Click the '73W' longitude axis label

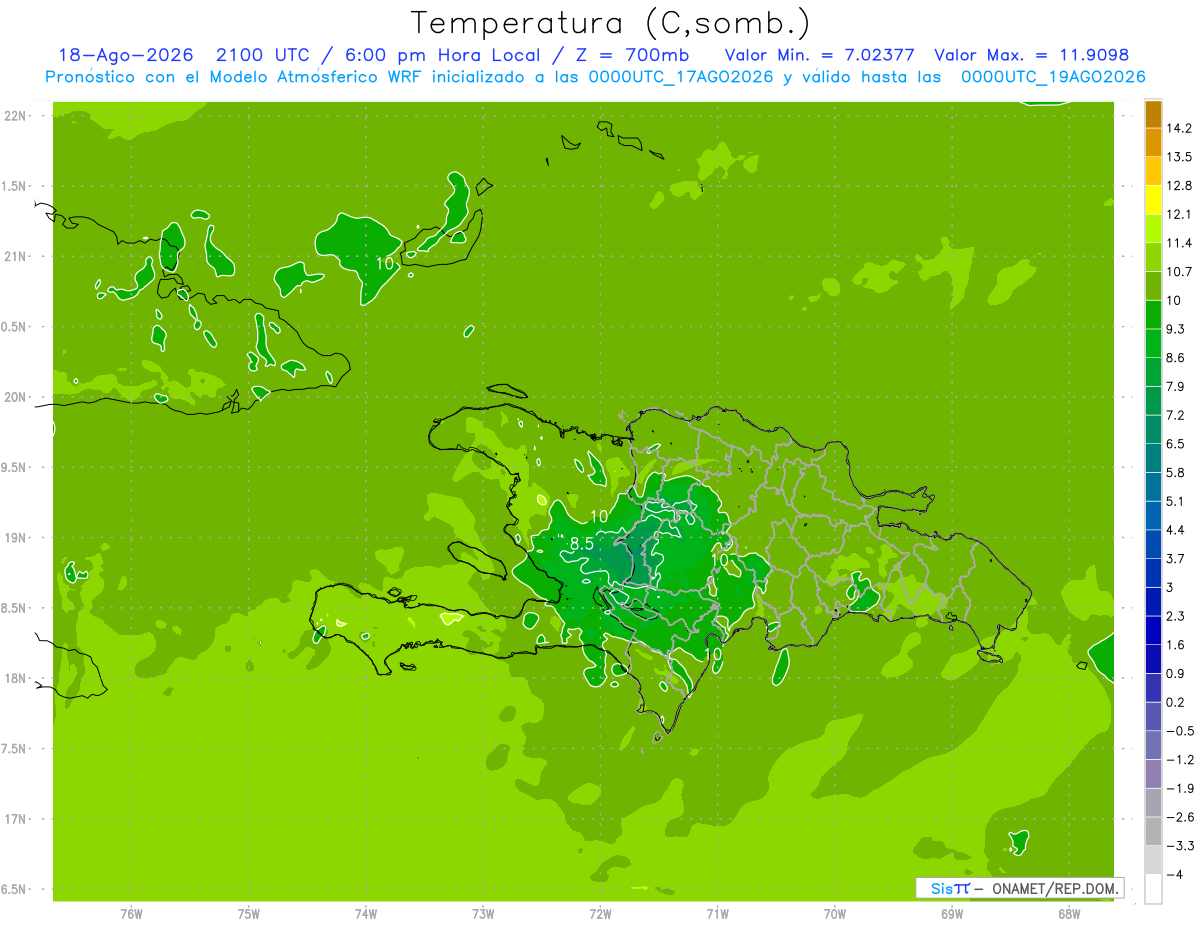tap(483, 912)
